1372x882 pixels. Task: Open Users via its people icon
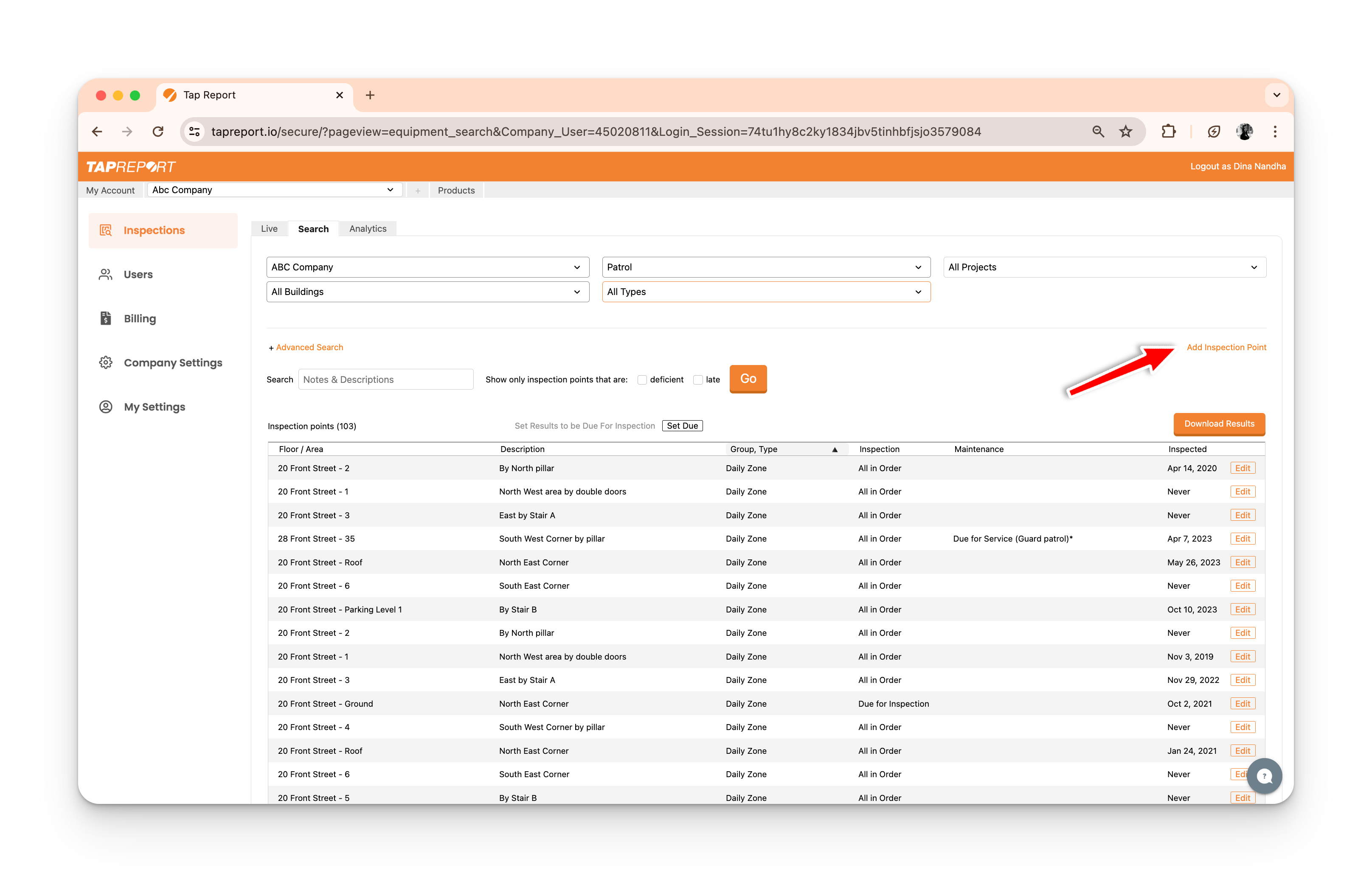(106, 274)
